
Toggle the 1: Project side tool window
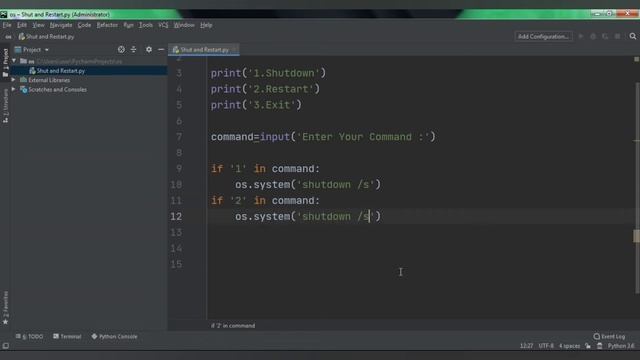click(5, 62)
